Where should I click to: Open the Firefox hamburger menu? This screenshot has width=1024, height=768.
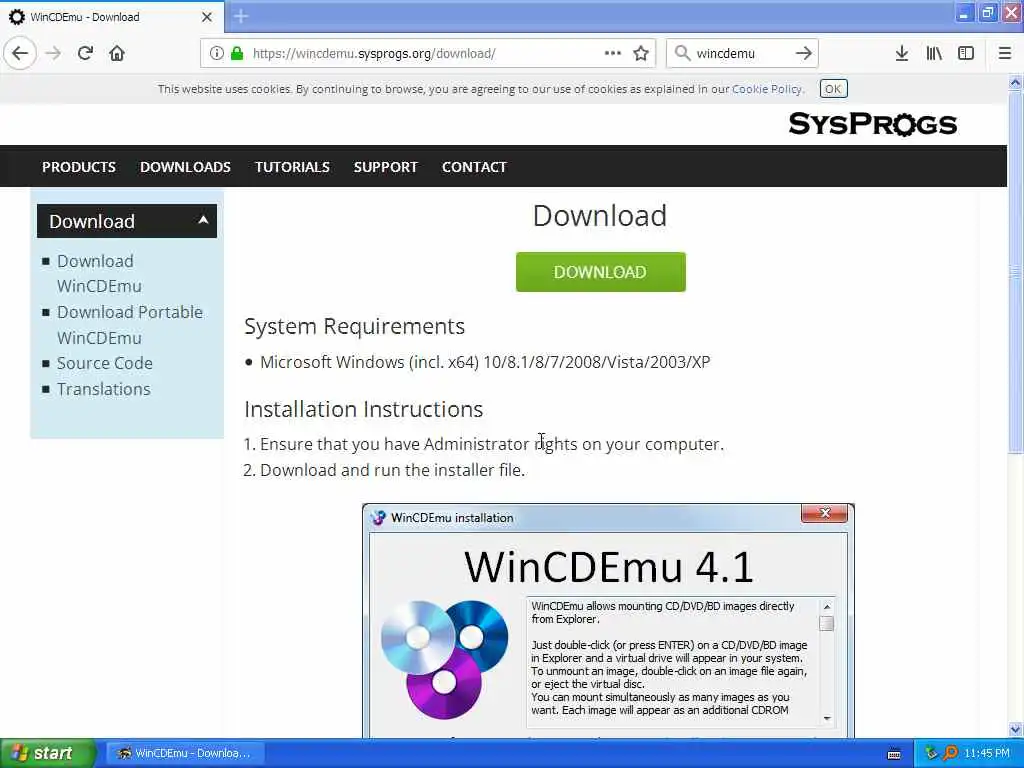pyautogui.click(x=1004, y=54)
